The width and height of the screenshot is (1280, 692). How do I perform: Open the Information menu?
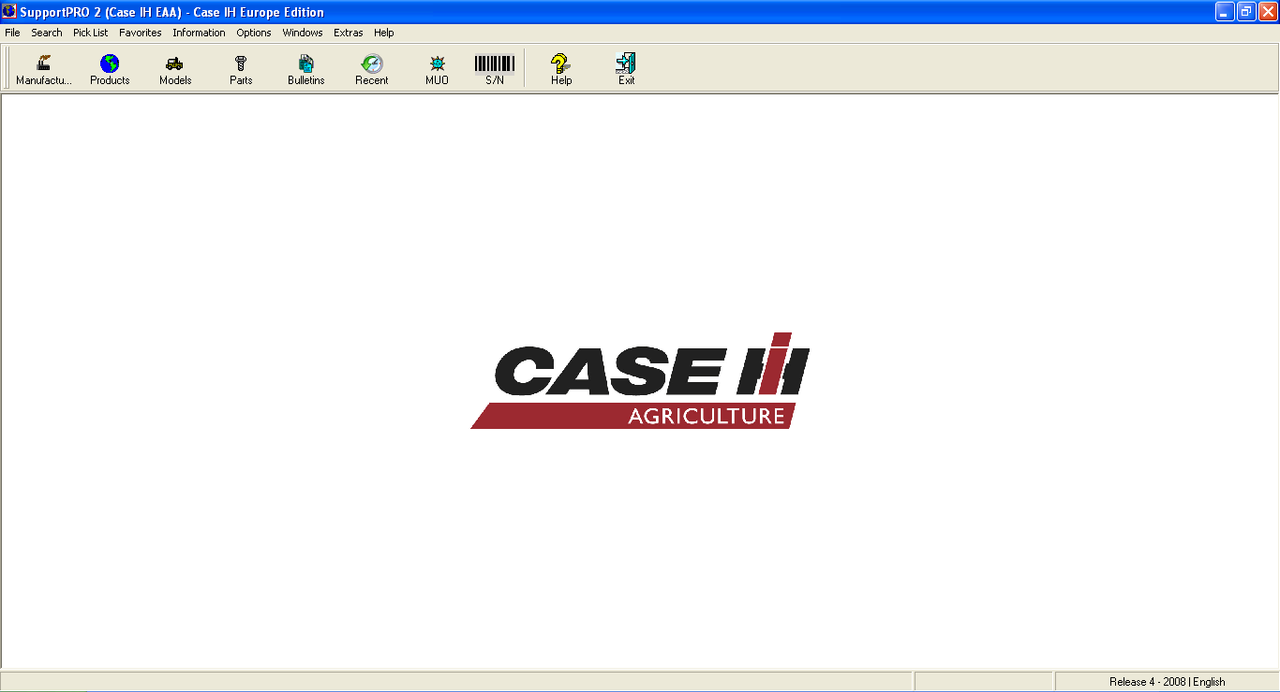pyautogui.click(x=199, y=33)
